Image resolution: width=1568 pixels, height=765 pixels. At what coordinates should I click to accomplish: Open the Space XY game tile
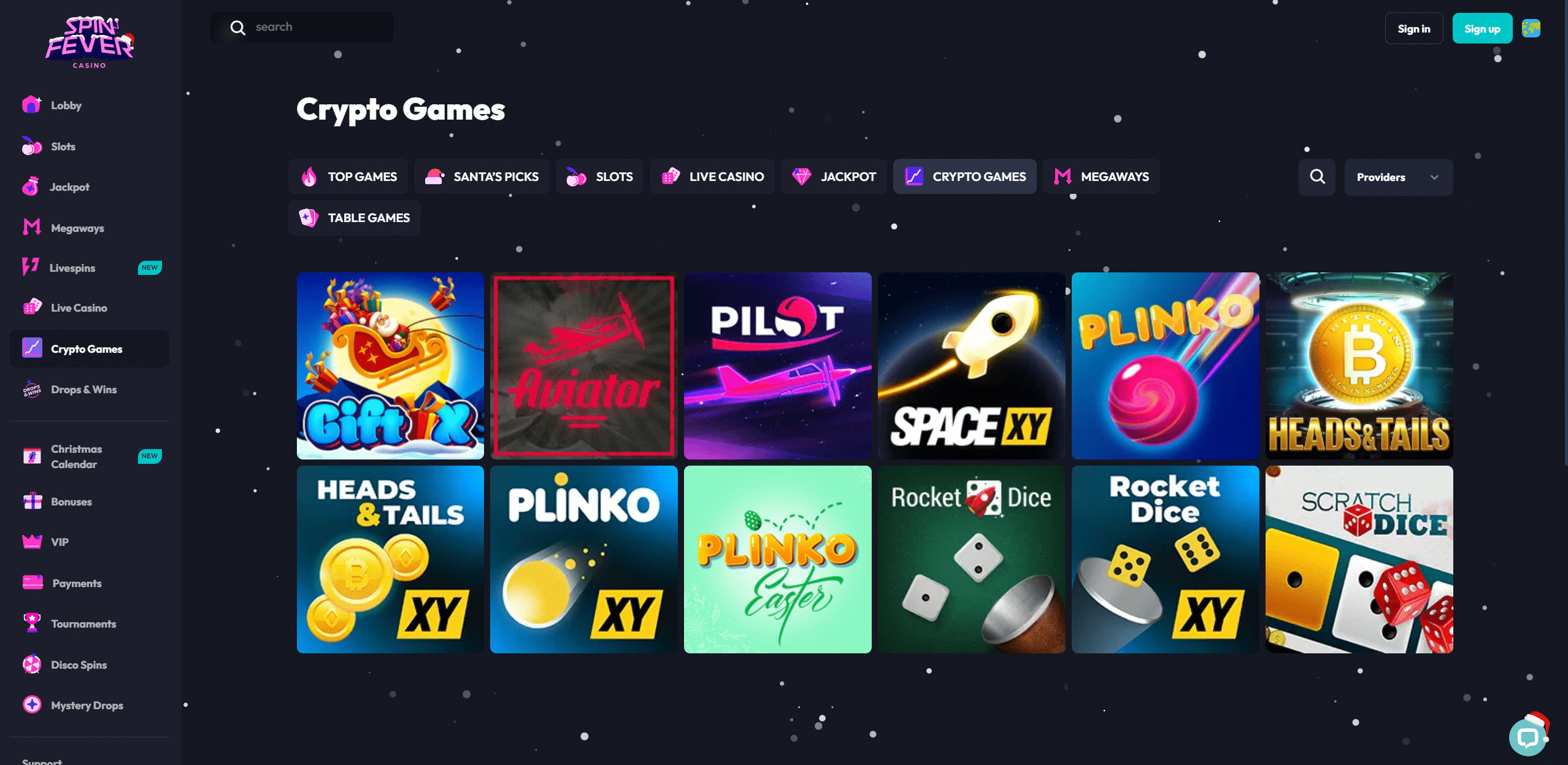pos(971,366)
